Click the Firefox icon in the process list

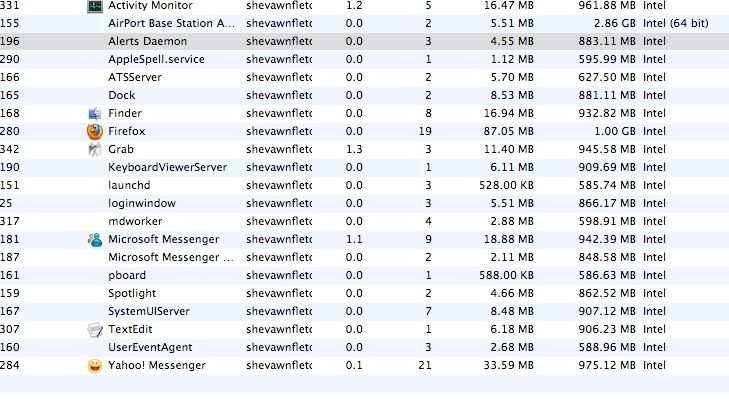pos(95,131)
